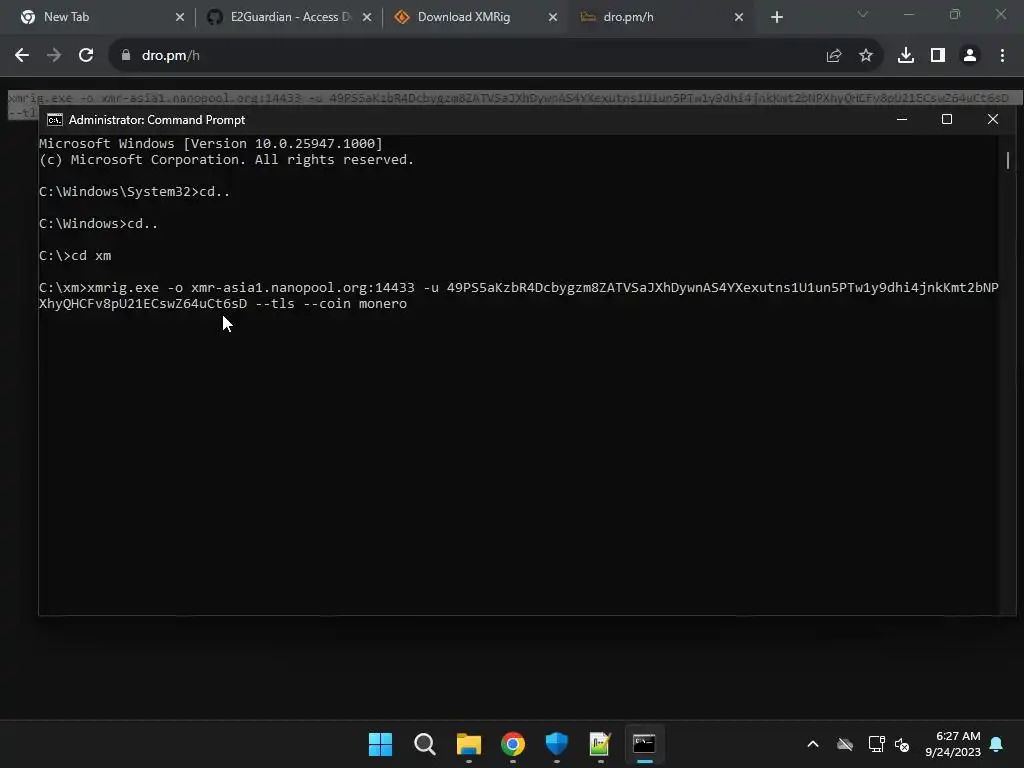Click the muted volume tray icon
This screenshot has height=768, width=1024.
pyautogui.click(x=902, y=744)
